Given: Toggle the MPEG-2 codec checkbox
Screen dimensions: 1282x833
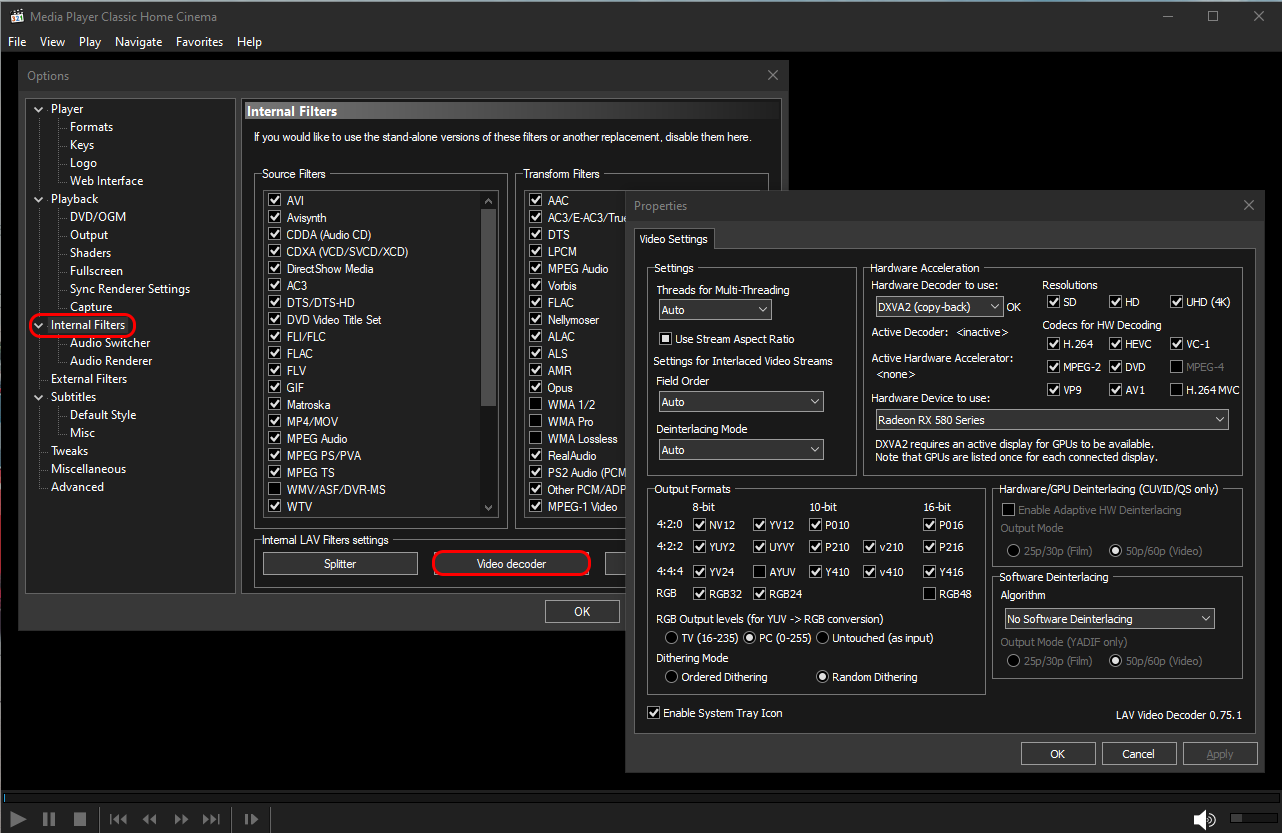Looking at the screenshot, I should click(x=1054, y=367).
